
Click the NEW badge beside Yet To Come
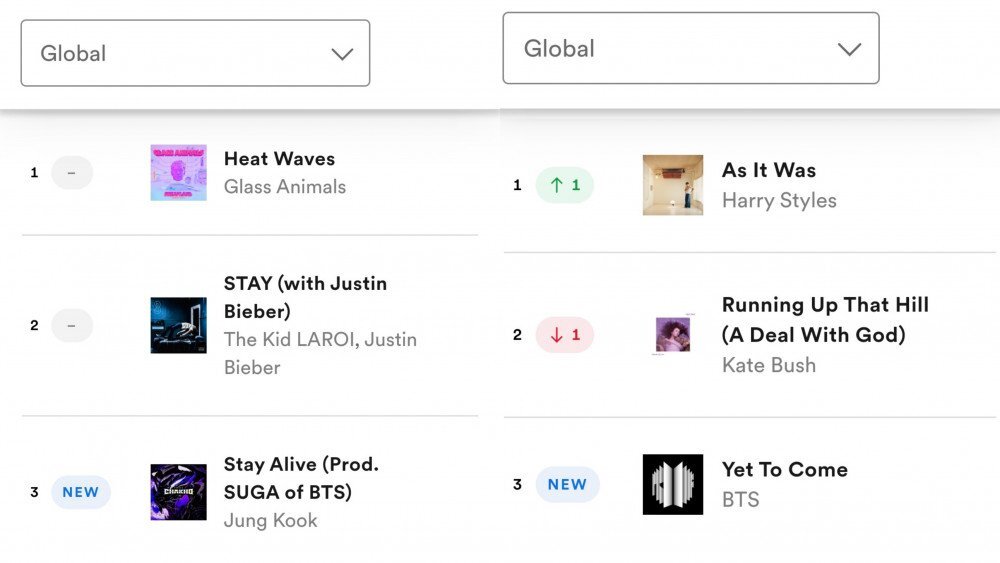coord(567,484)
